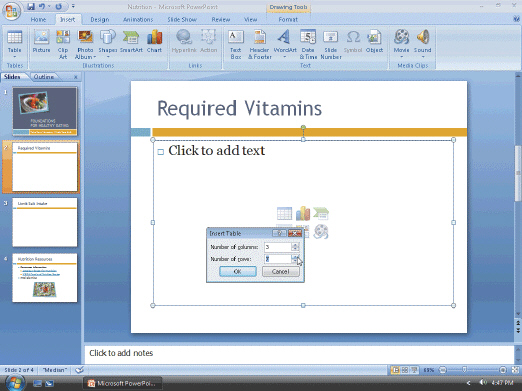Click placeholder Insert Media Clip icon
The height and width of the screenshot is (391, 522).
click(x=321, y=231)
